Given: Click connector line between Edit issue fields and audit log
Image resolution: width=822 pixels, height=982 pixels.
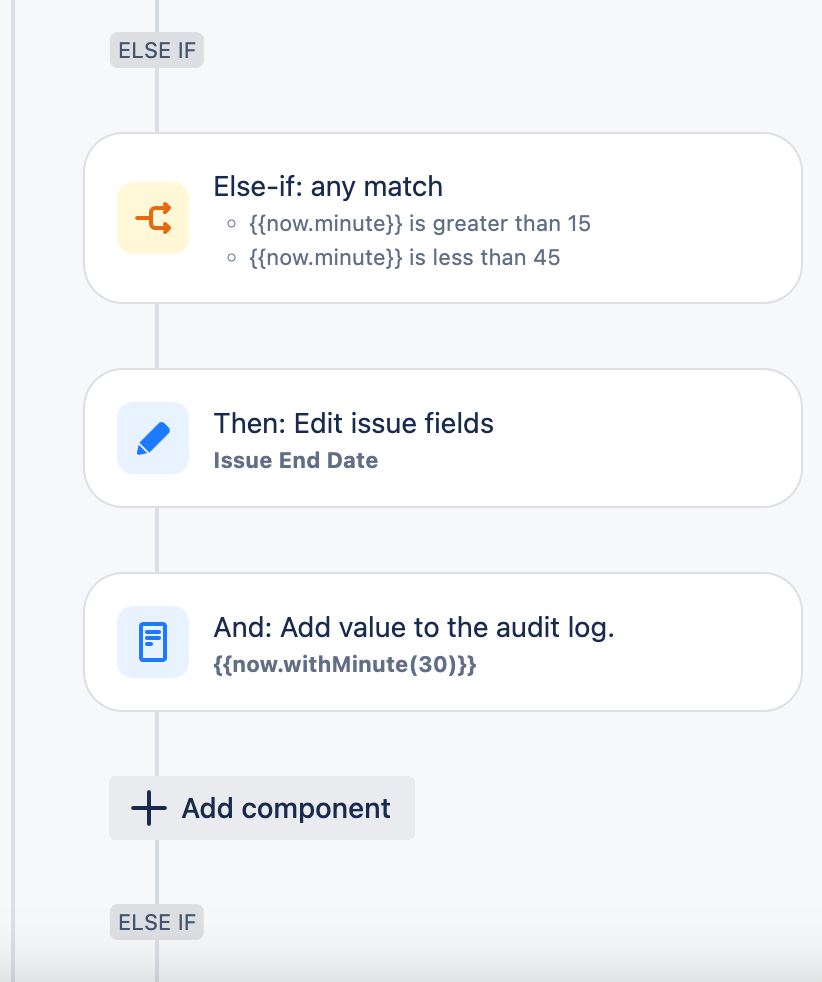Looking at the screenshot, I should pyautogui.click(x=157, y=540).
